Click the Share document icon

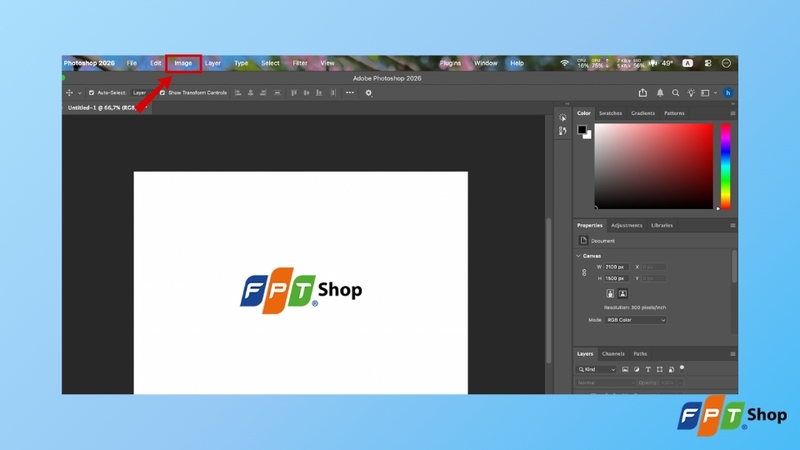(643, 92)
